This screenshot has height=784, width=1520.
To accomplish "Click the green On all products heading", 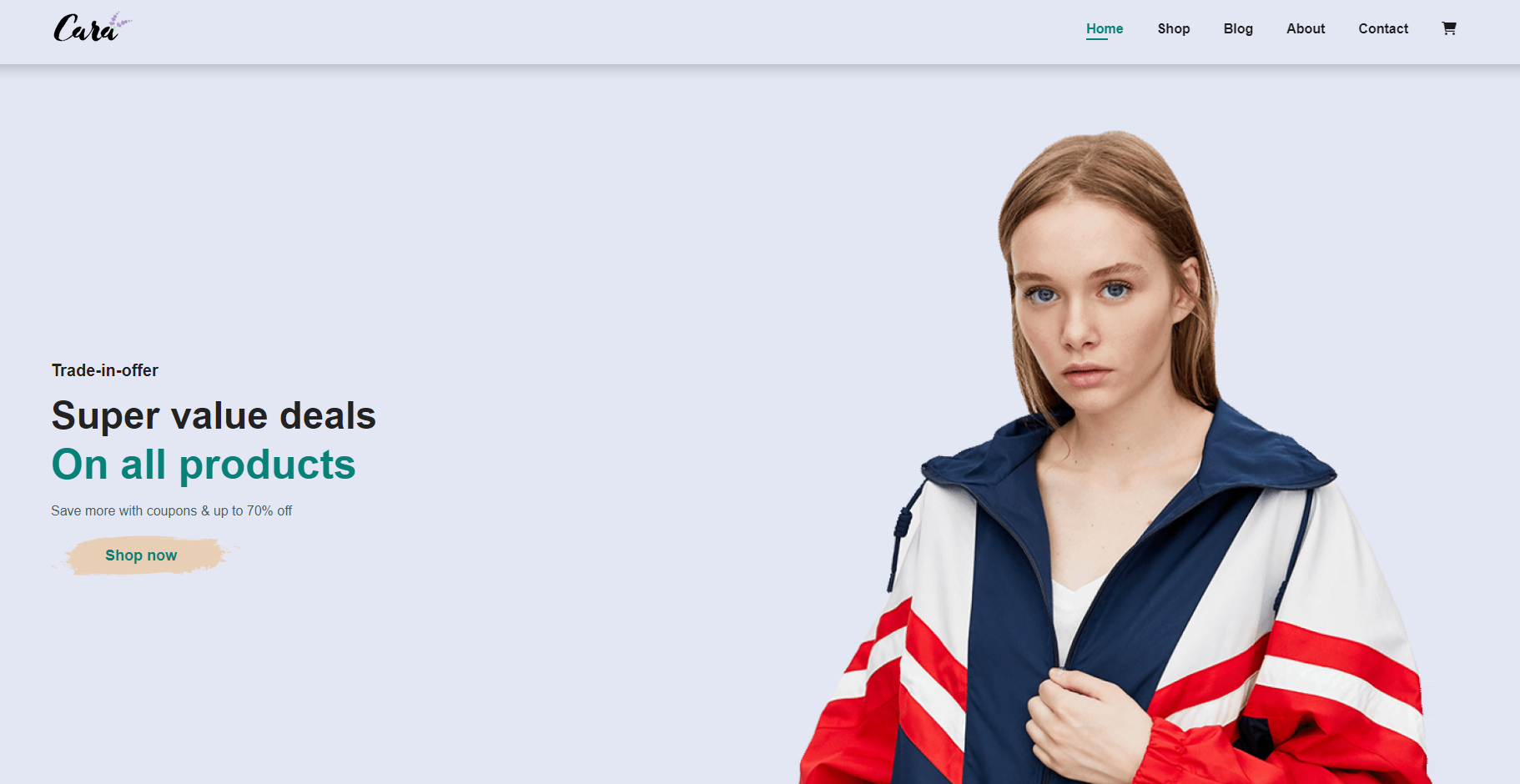I will pyautogui.click(x=204, y=465).
